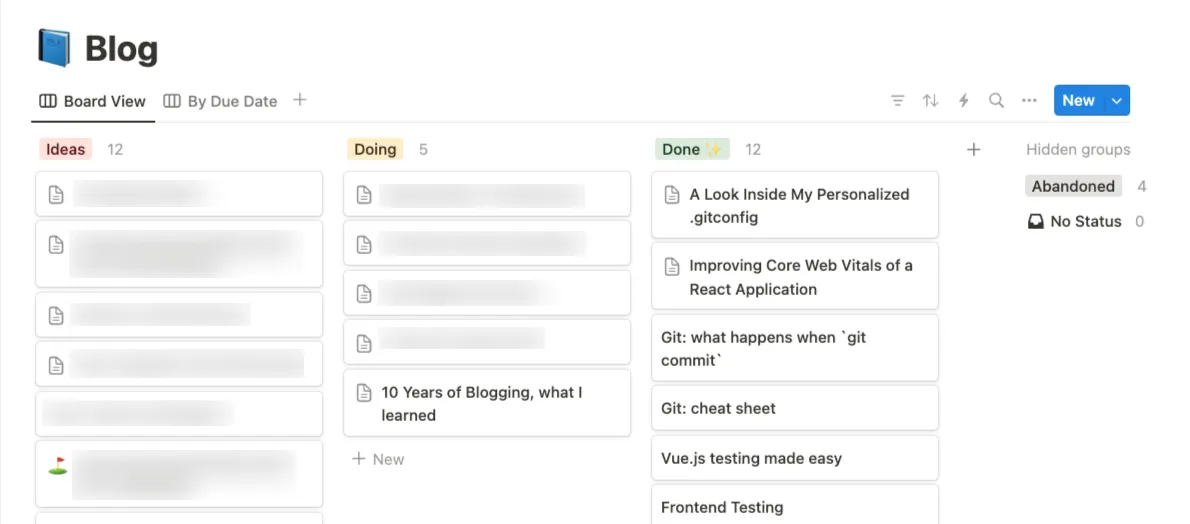Add a new view with plus icon
1190x524 pixels.
click(300, 99)
